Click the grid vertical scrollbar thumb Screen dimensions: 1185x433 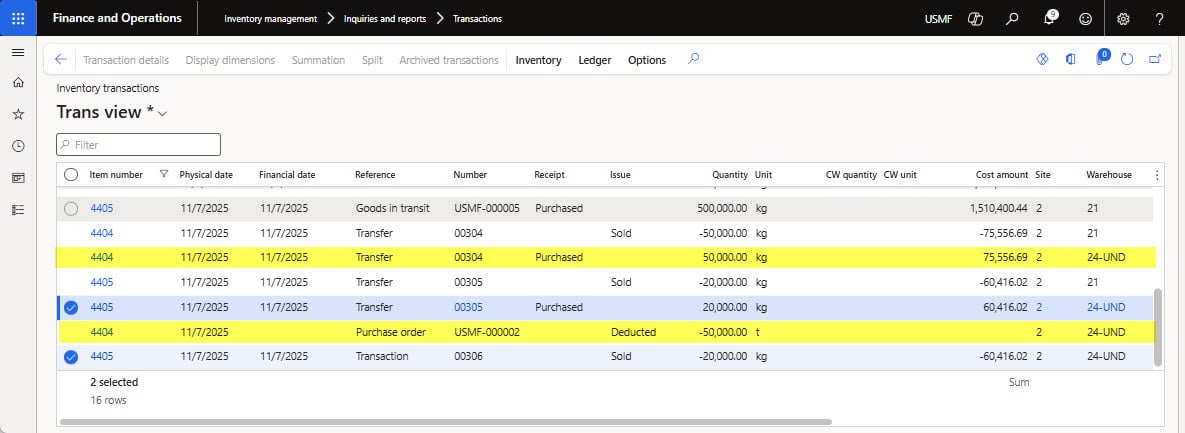[x=1158, y=327]
